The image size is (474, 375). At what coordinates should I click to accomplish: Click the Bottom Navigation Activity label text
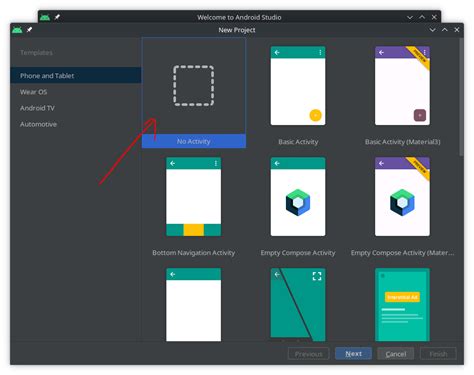(x=194, y=253)
